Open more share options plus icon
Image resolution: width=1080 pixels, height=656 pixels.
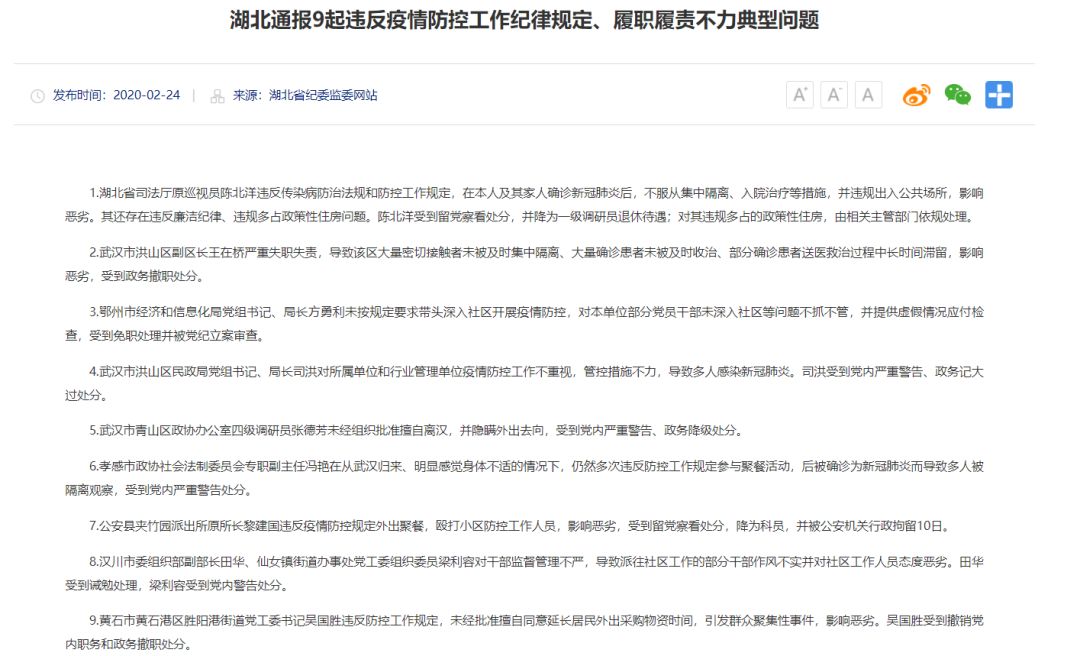tap(999, 95)
